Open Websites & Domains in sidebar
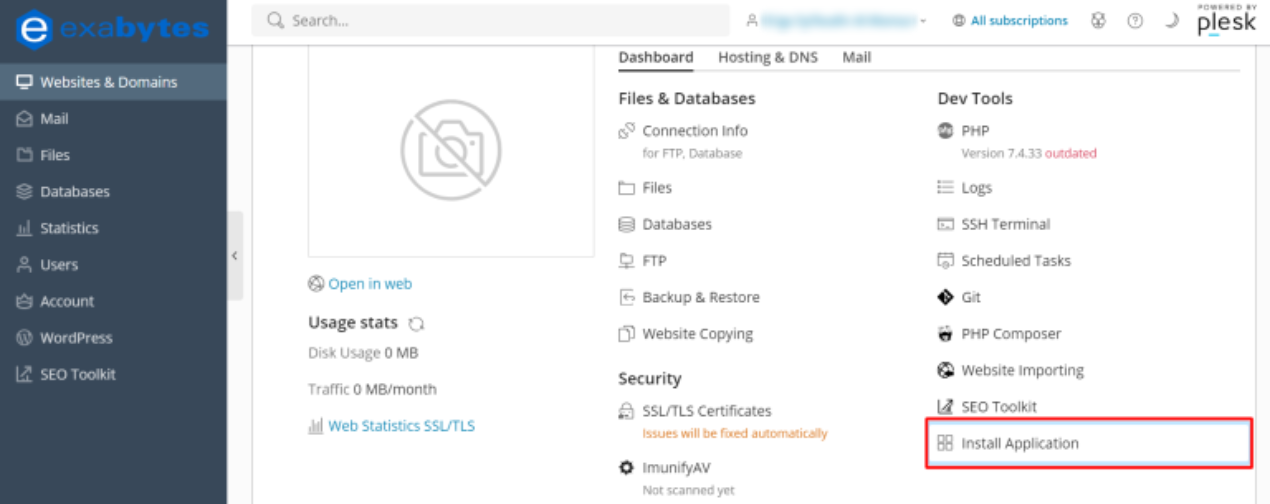 click(x=113, y=82)
